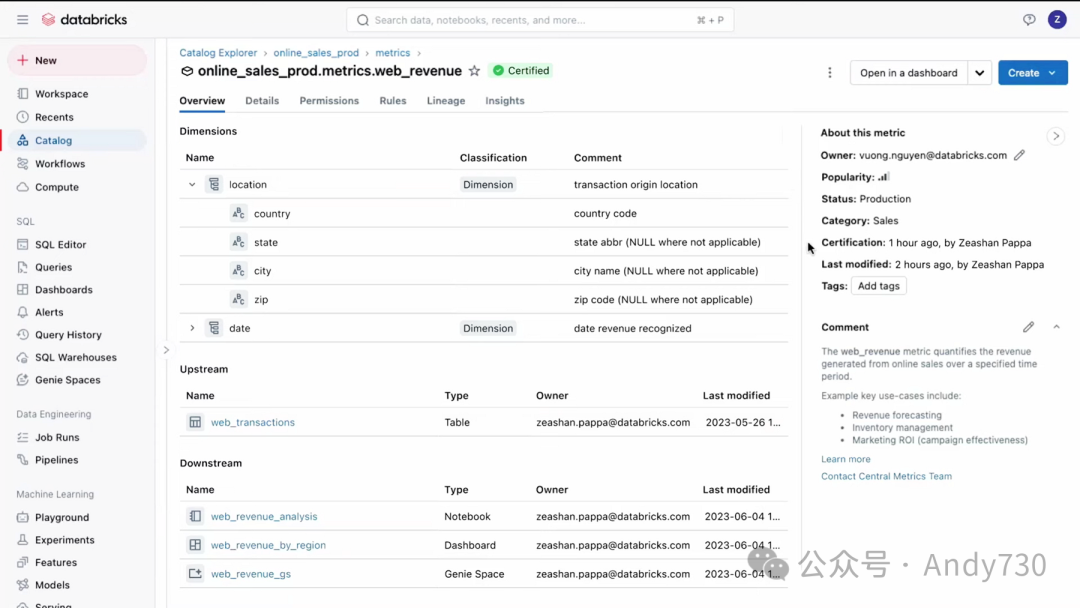This screenshot has height=608, width=1080.
Task: Open the assistant chat icon in header
Action: click(x=1029, y=20)
